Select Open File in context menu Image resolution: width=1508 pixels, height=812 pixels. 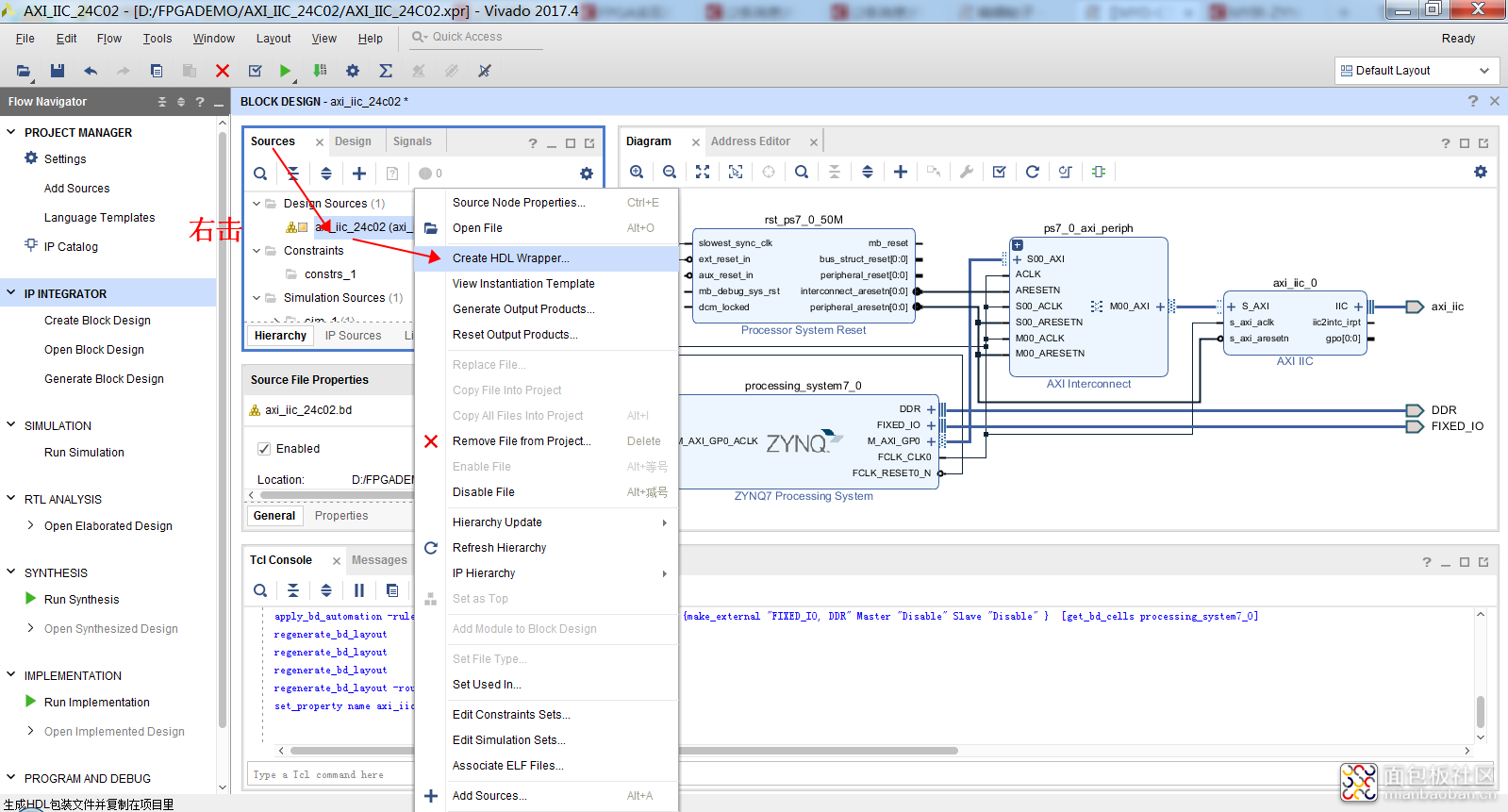pos(546,228)
